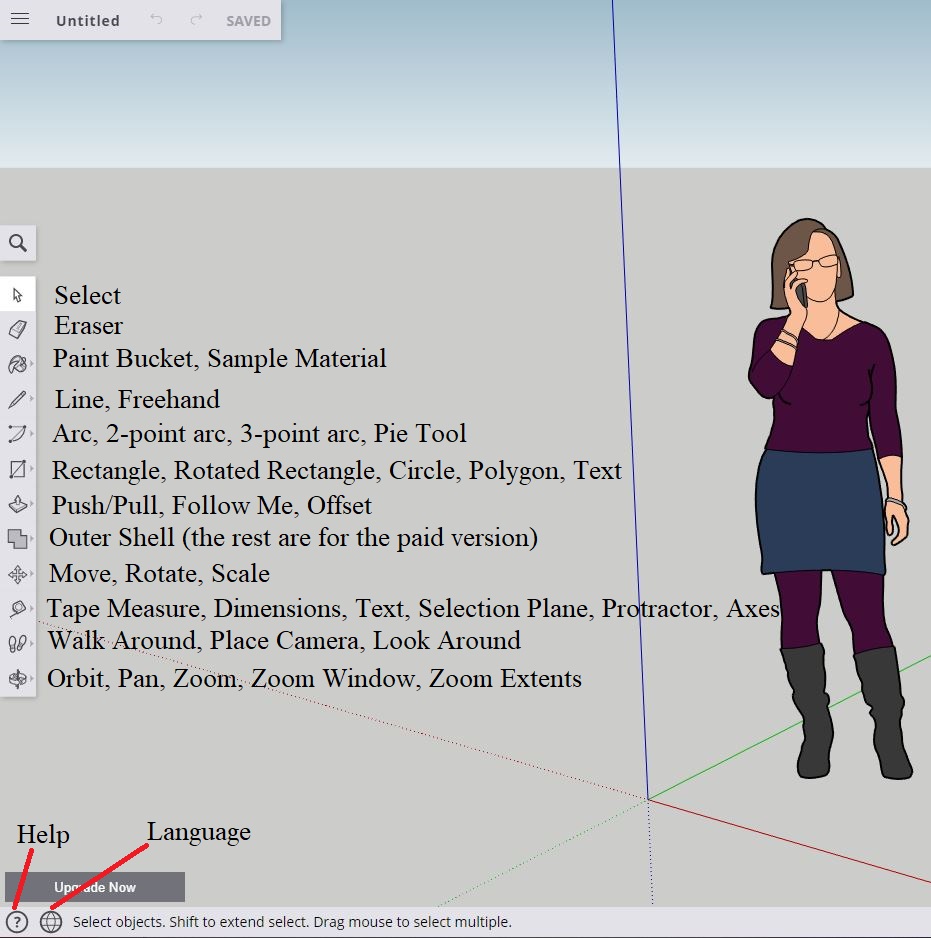The image size is (931, 938).
Task: Click the Undo arrow
Action: [x=156, y=20]
